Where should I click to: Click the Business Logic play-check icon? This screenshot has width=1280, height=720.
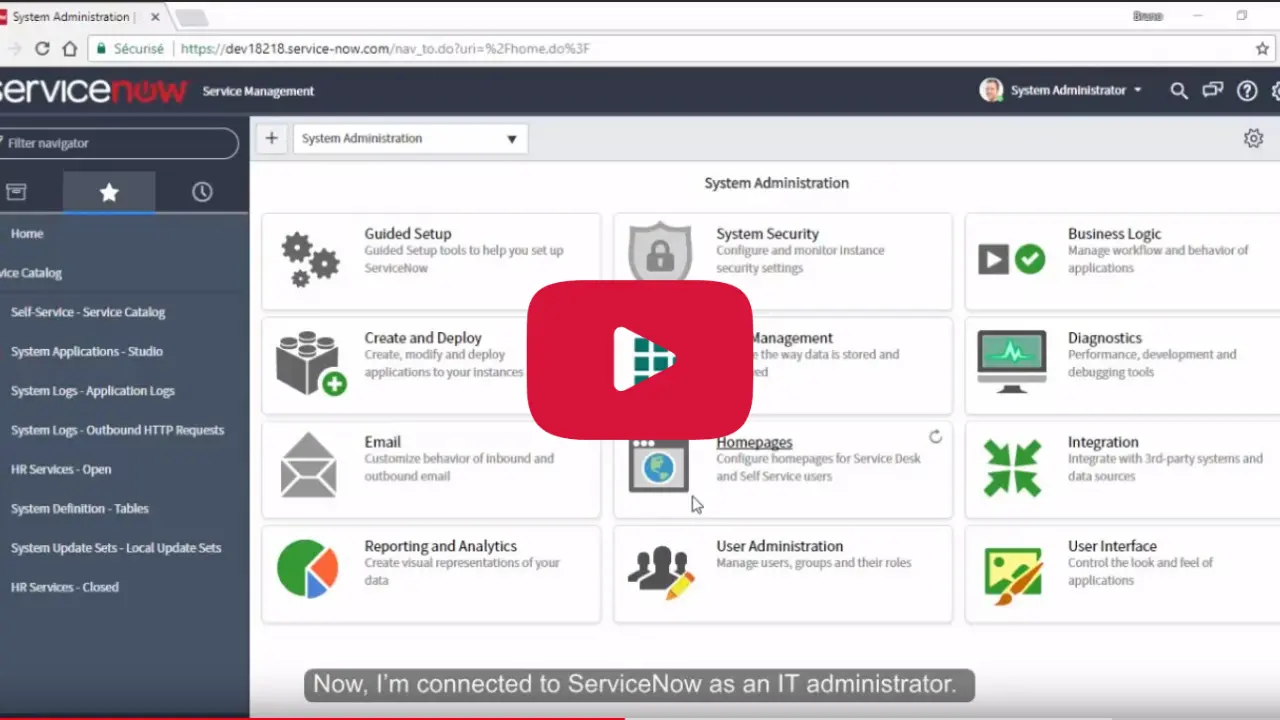[1011, 260]
